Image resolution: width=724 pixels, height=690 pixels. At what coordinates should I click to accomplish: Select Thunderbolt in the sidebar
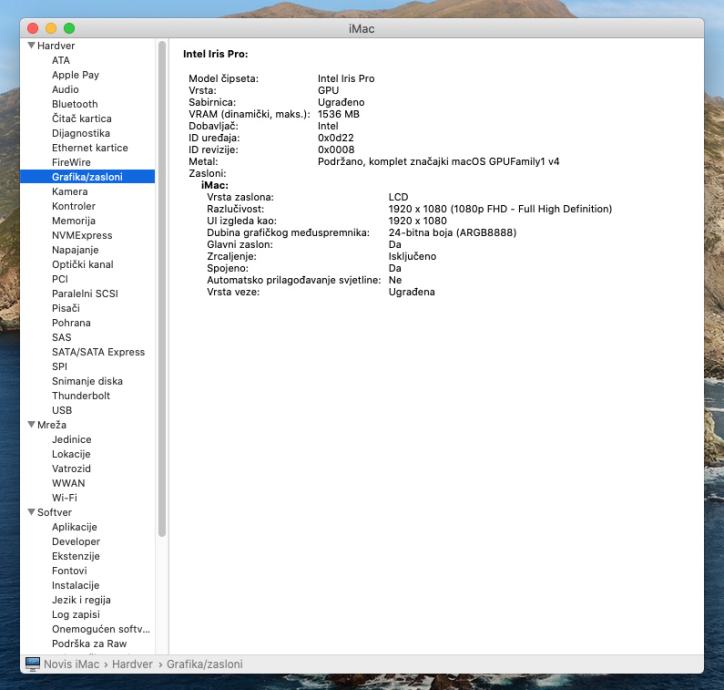pos(81,395)
